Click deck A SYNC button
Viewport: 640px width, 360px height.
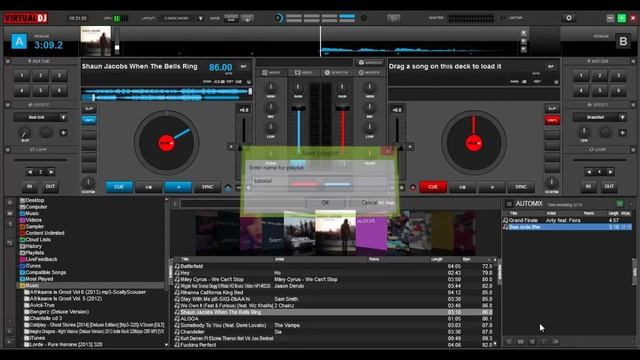tap(207, 187)
